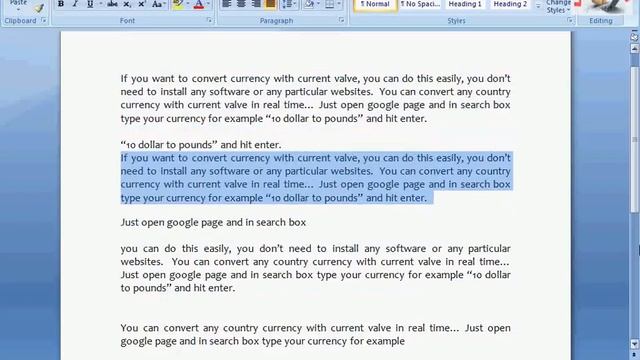Viewport: 640px width, 360px height.
Task: Apply the Heading 1 style
Action: click(x=465, y=5)
